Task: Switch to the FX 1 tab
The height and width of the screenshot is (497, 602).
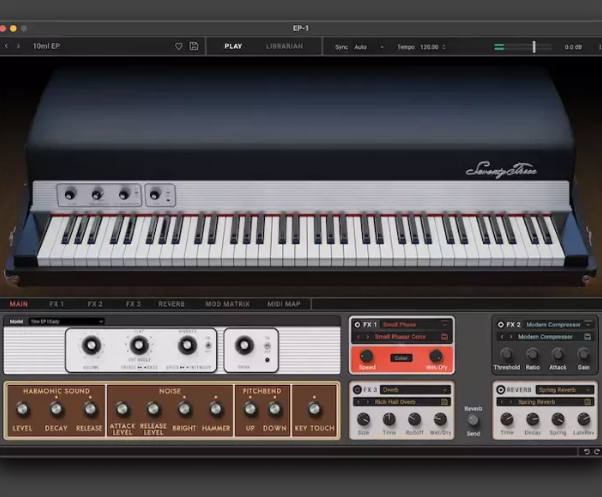Action: 56,304
